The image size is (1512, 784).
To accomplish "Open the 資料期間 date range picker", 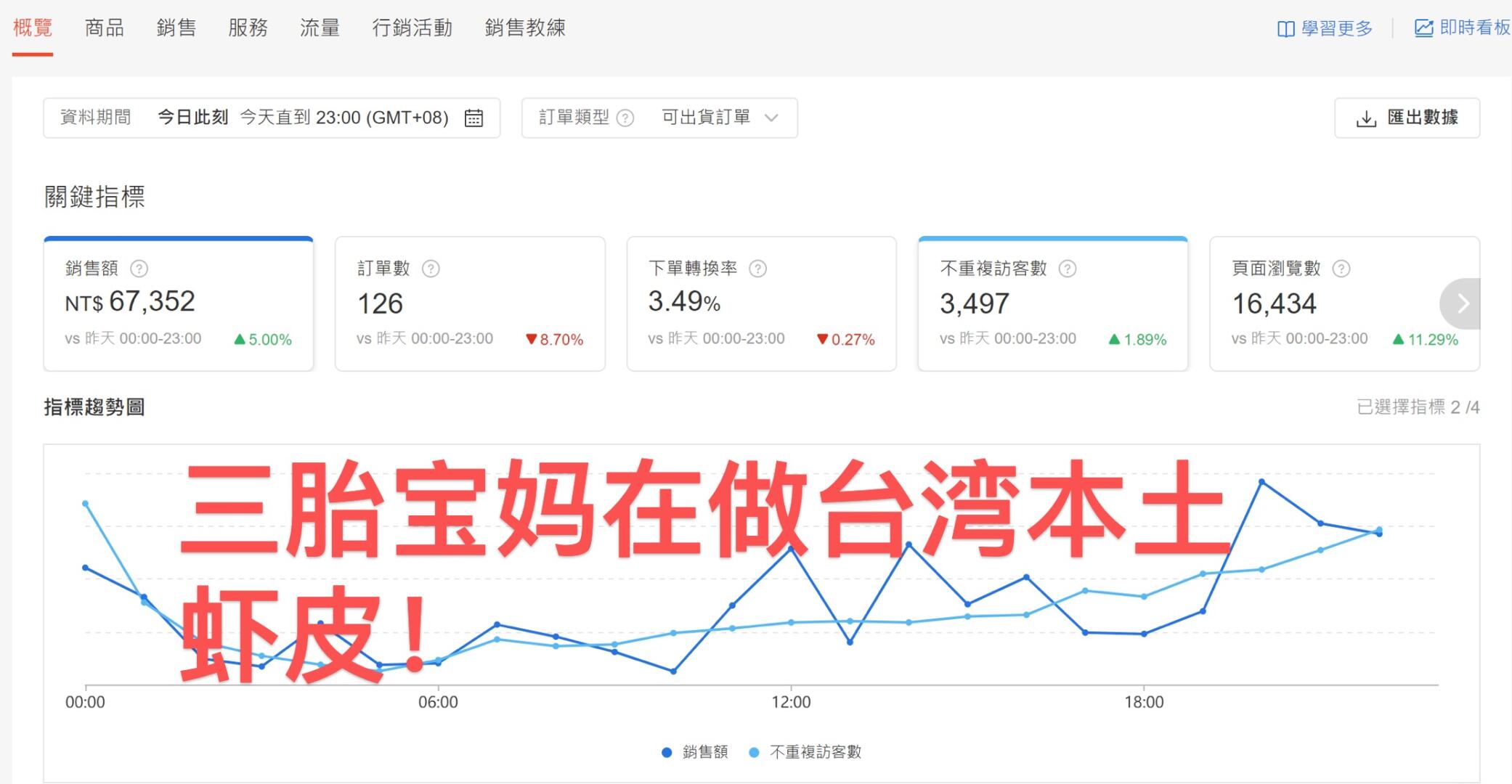I will pyautogui.click(x=272, y=118).
